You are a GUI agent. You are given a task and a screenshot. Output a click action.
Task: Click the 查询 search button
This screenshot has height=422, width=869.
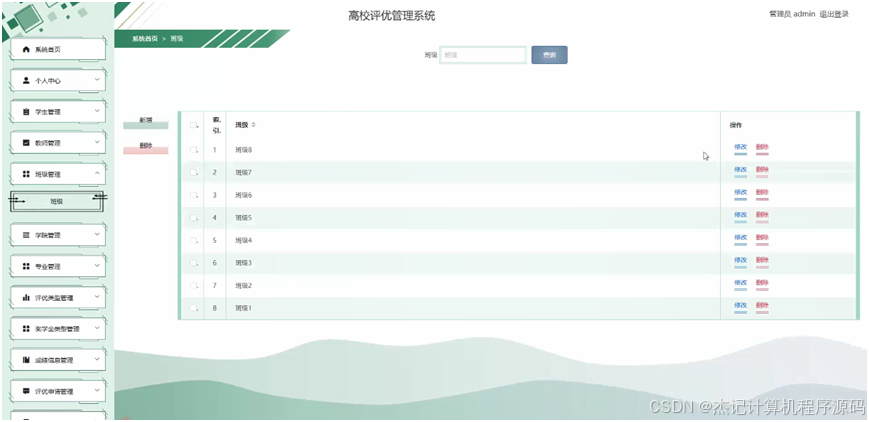click(x=549, y=55)
